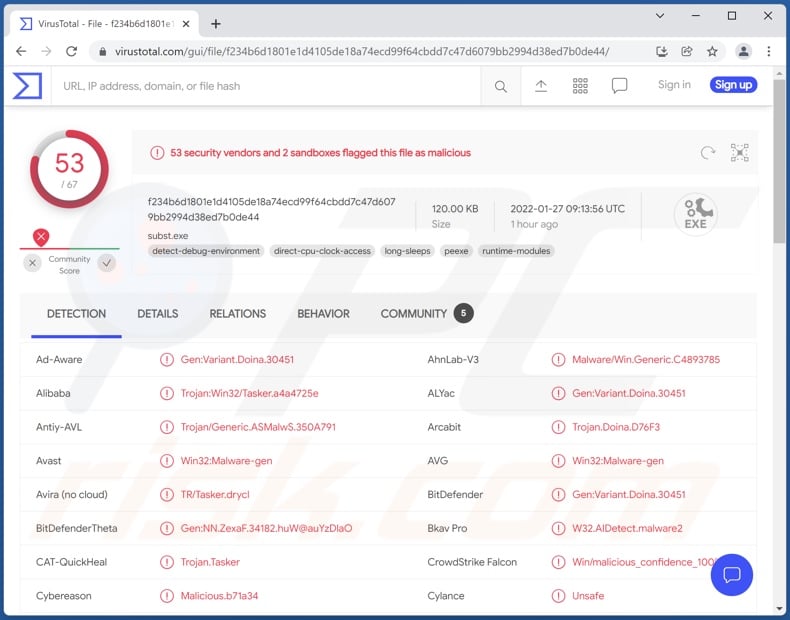
Task: Click the alert icon beside Ad-Aware detection
Action: pyautogui.click(x=167, y=360)
